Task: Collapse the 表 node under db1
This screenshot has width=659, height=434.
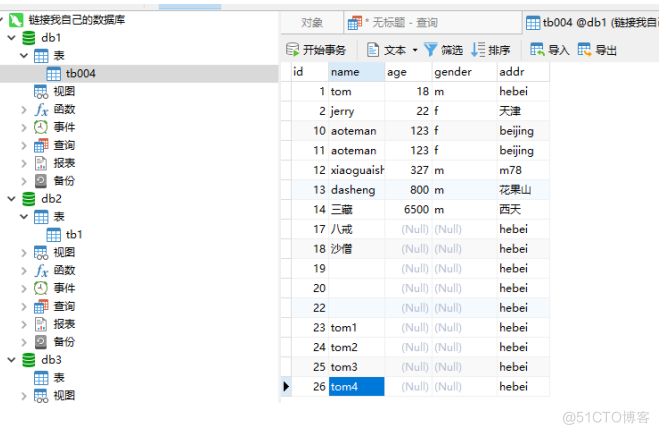Action: 24,56
